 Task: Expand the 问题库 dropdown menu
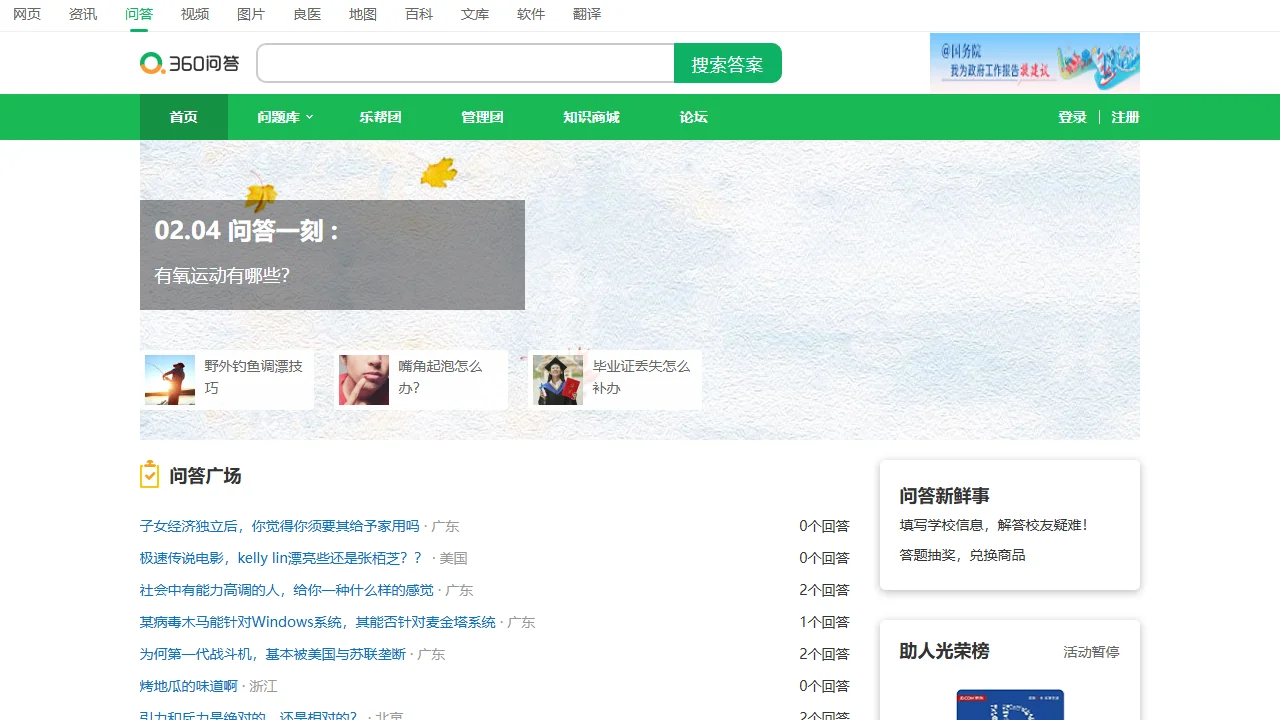[285, 117]
